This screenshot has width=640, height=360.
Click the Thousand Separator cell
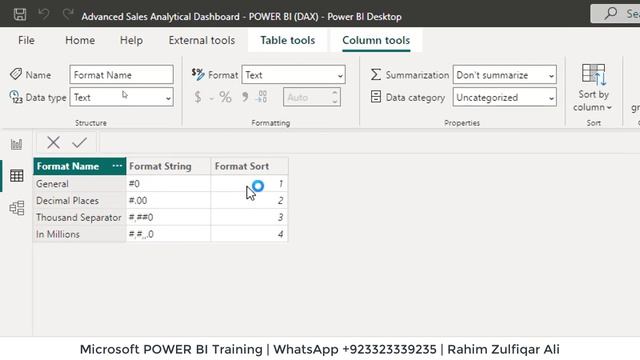[80, 217]
